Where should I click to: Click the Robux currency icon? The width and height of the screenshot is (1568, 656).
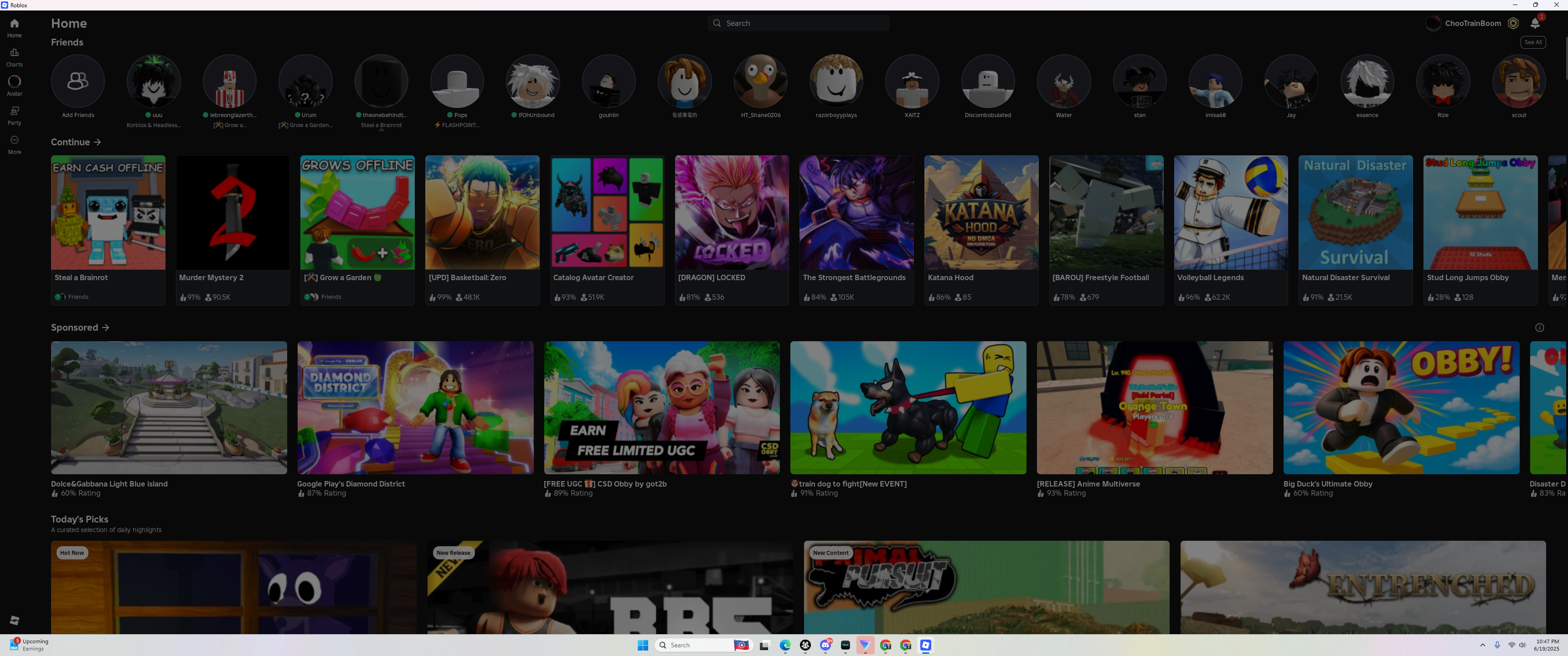click(x=1513, y=23)
